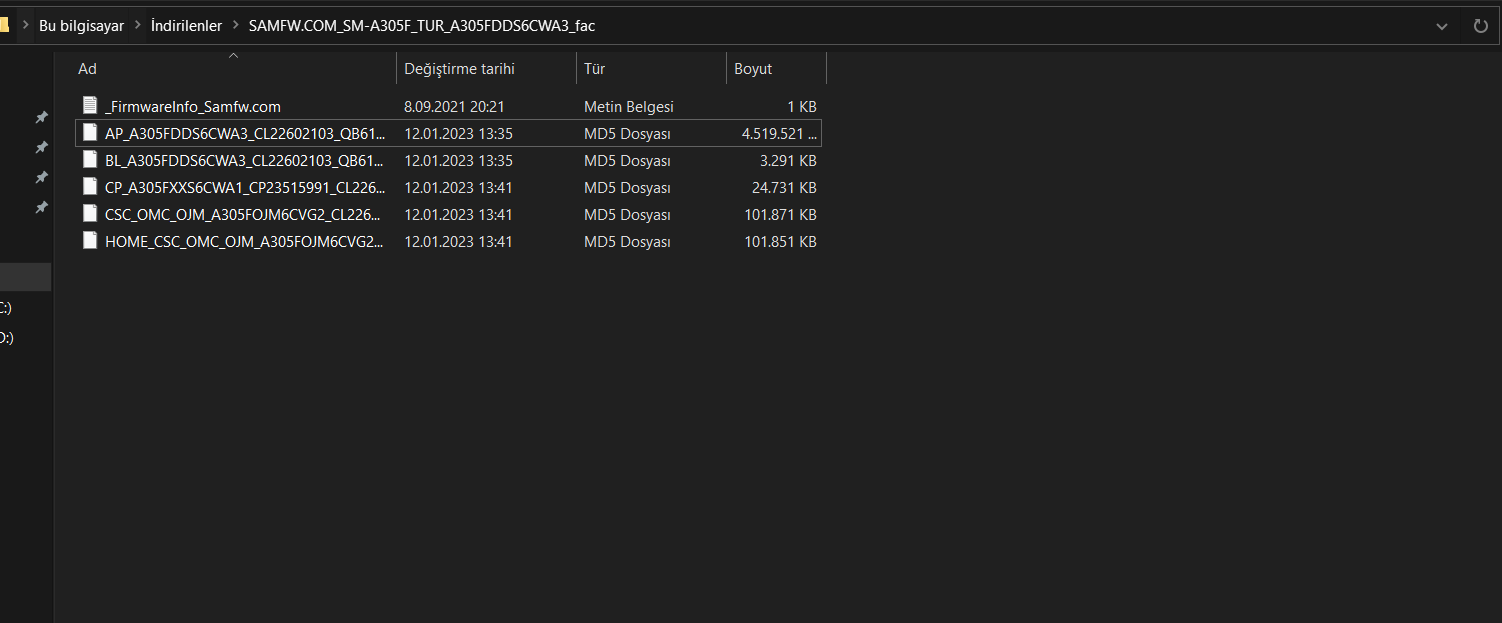Screen dimensions: 1502x623
Task: Click the 4.519.521 size value
Action: coord(779,133)
